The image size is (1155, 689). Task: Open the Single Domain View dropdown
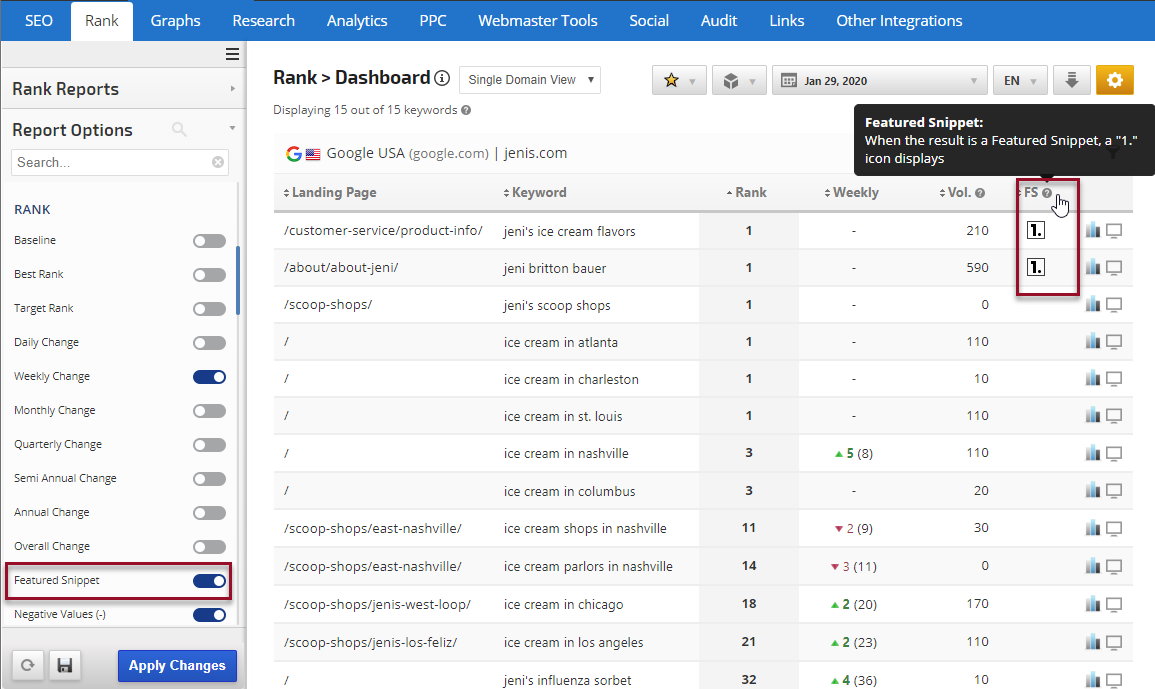click(530, 80)
